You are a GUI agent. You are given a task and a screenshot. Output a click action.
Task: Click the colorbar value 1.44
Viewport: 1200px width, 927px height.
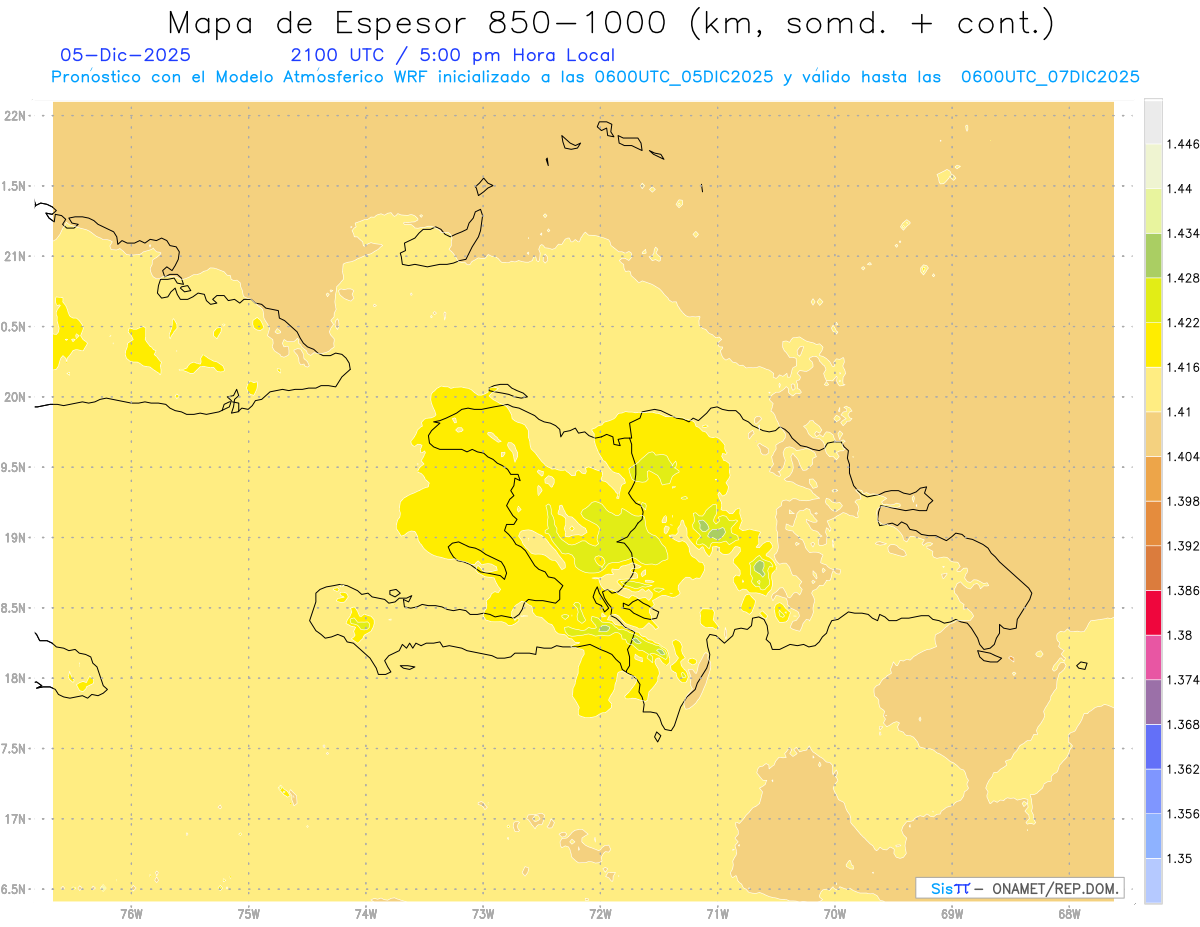point(1181,188)
